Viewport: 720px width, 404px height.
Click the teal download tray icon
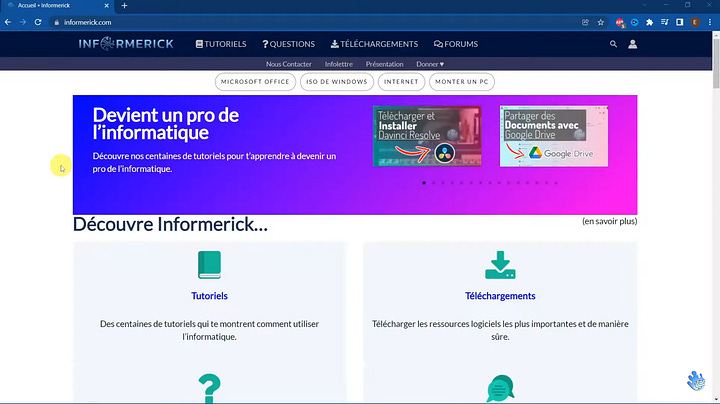(500, 265)
